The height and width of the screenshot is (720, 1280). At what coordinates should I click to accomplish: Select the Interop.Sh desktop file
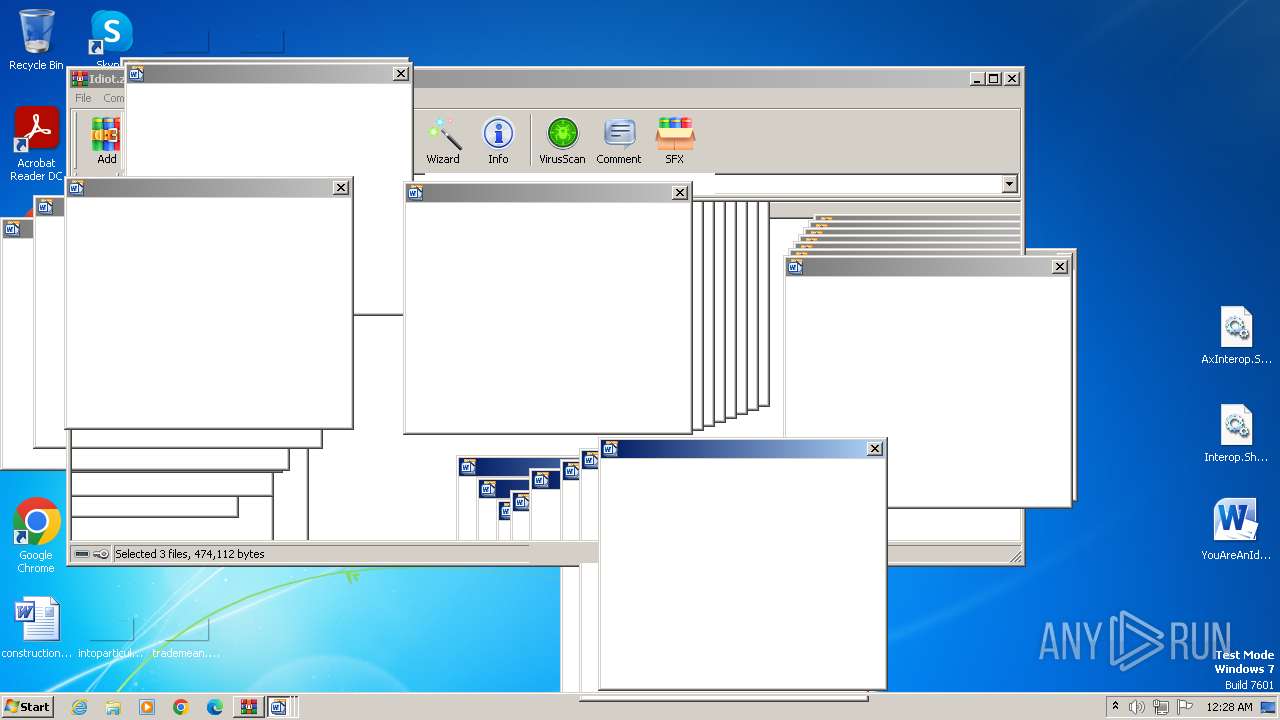pos(1236,435)
